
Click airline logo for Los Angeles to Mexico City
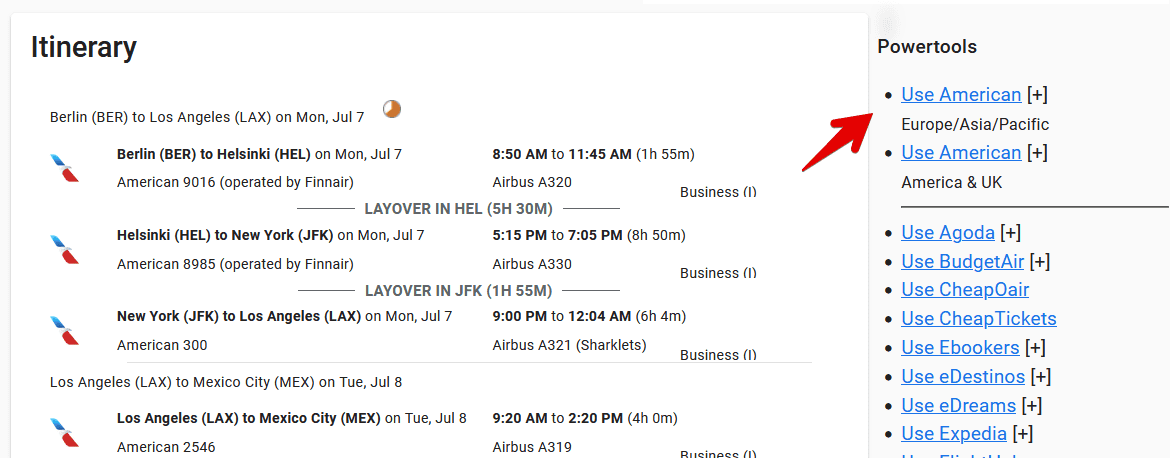(x=65, y=432)
